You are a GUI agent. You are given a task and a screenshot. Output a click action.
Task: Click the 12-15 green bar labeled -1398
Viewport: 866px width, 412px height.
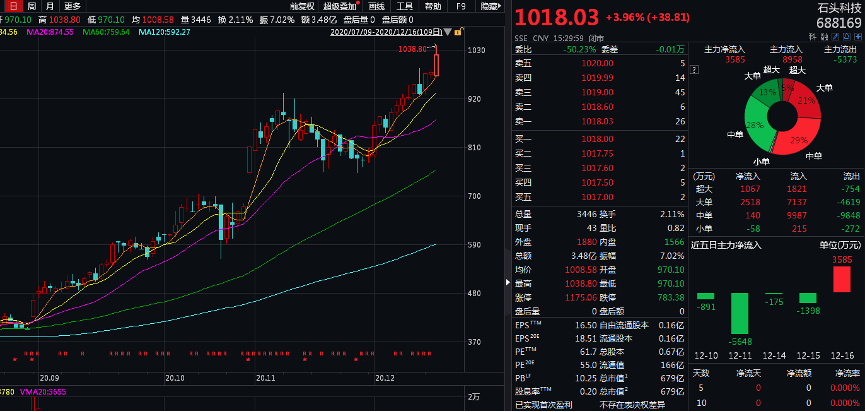click(807, 298)
